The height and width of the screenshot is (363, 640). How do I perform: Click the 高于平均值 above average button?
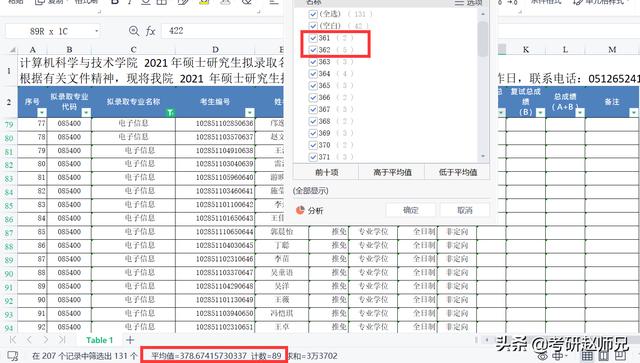click(x=392, y=172)
